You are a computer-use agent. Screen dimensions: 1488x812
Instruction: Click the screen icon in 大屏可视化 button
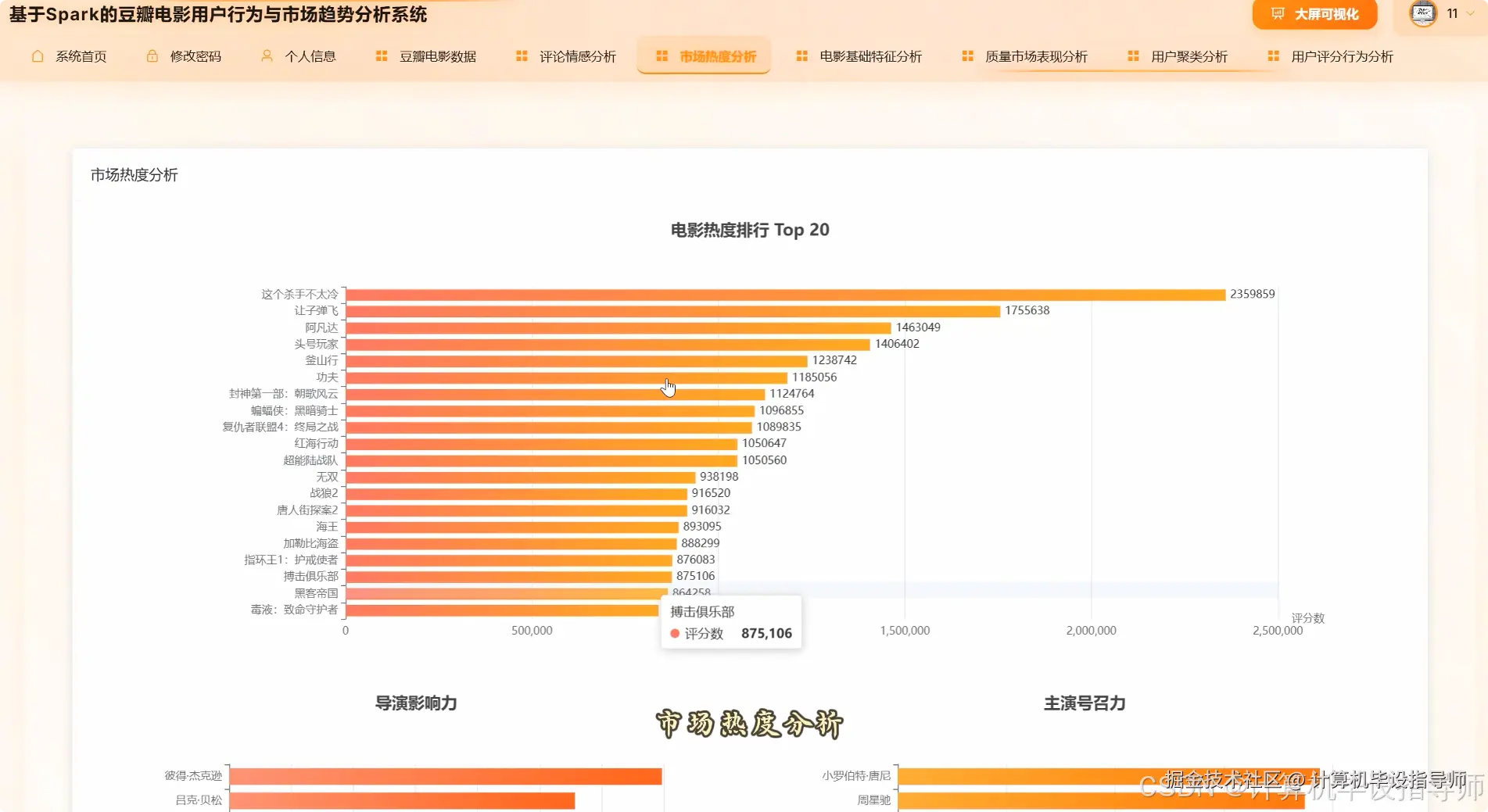pyautogui.click(x=1278, y=14)
